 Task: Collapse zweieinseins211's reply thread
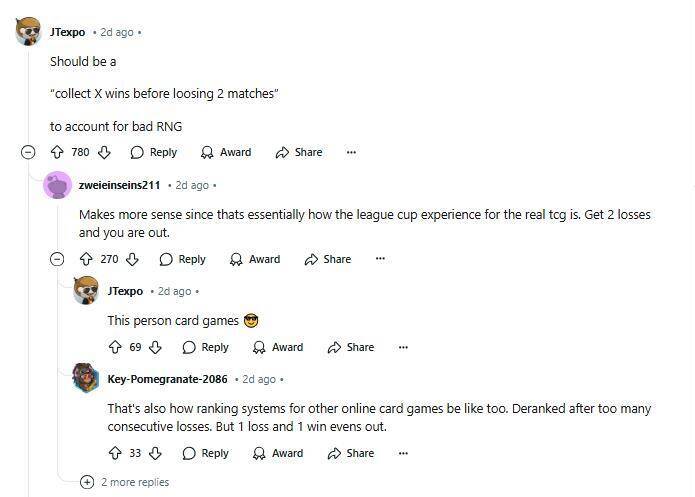pos(57,259)
